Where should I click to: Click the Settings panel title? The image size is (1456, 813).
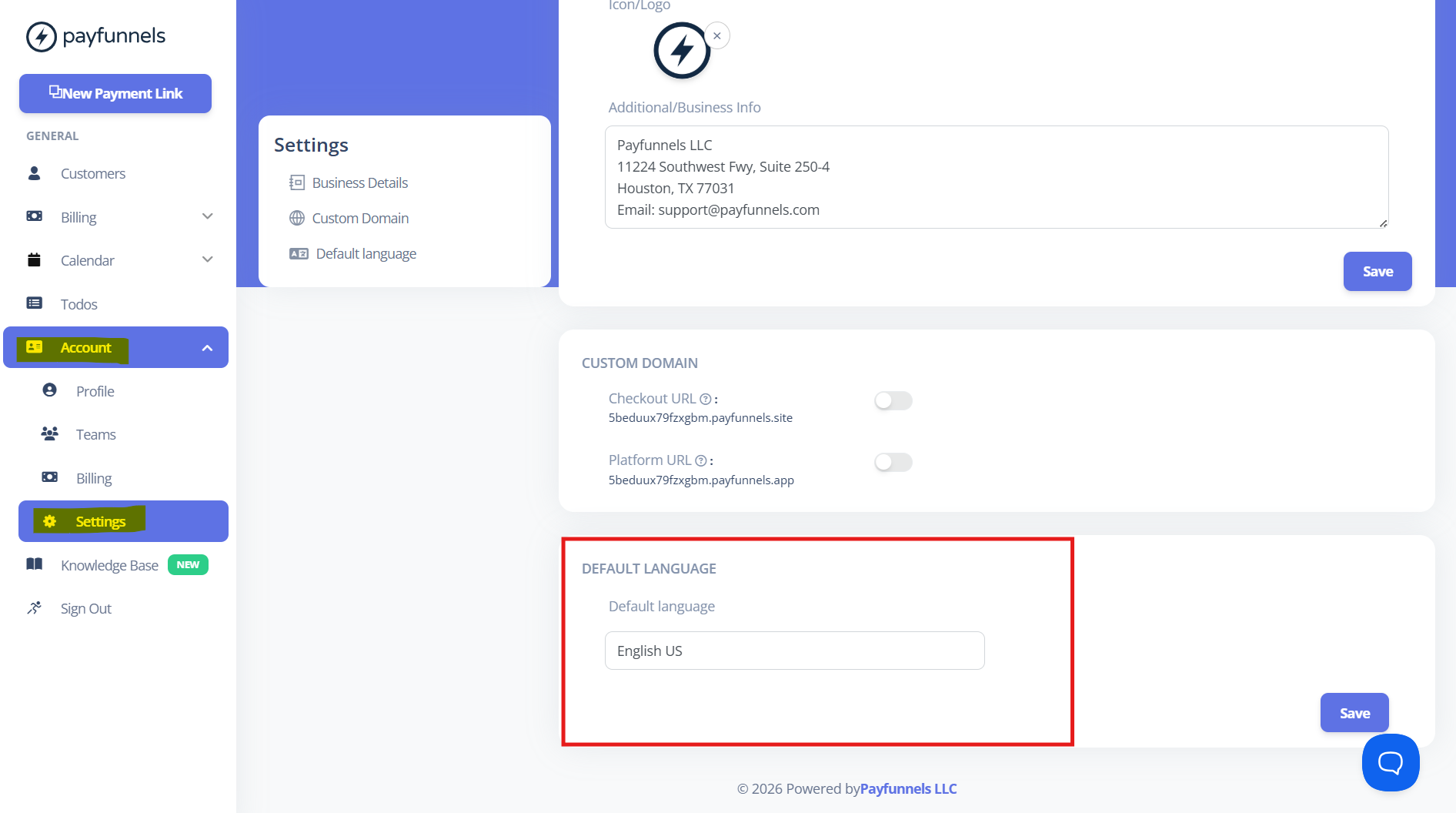coord(311,145)
